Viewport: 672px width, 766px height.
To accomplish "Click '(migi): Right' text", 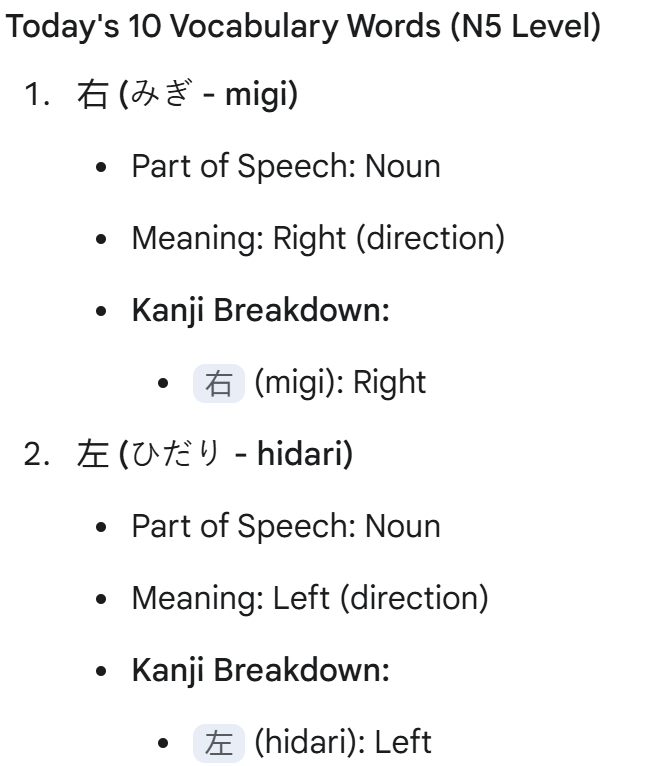I will [x=340, y=383].
